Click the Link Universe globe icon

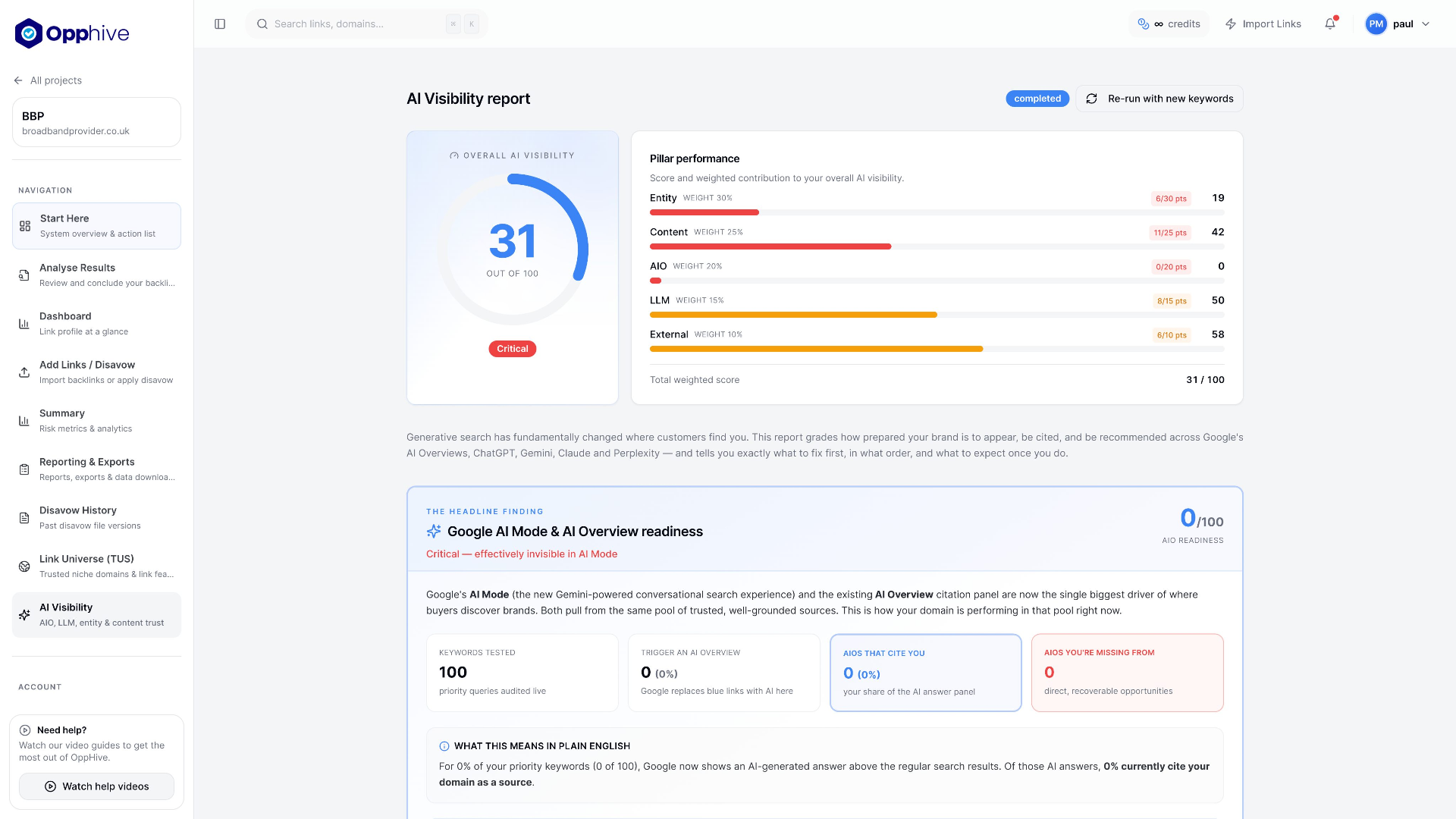click(x=24, y=566)
